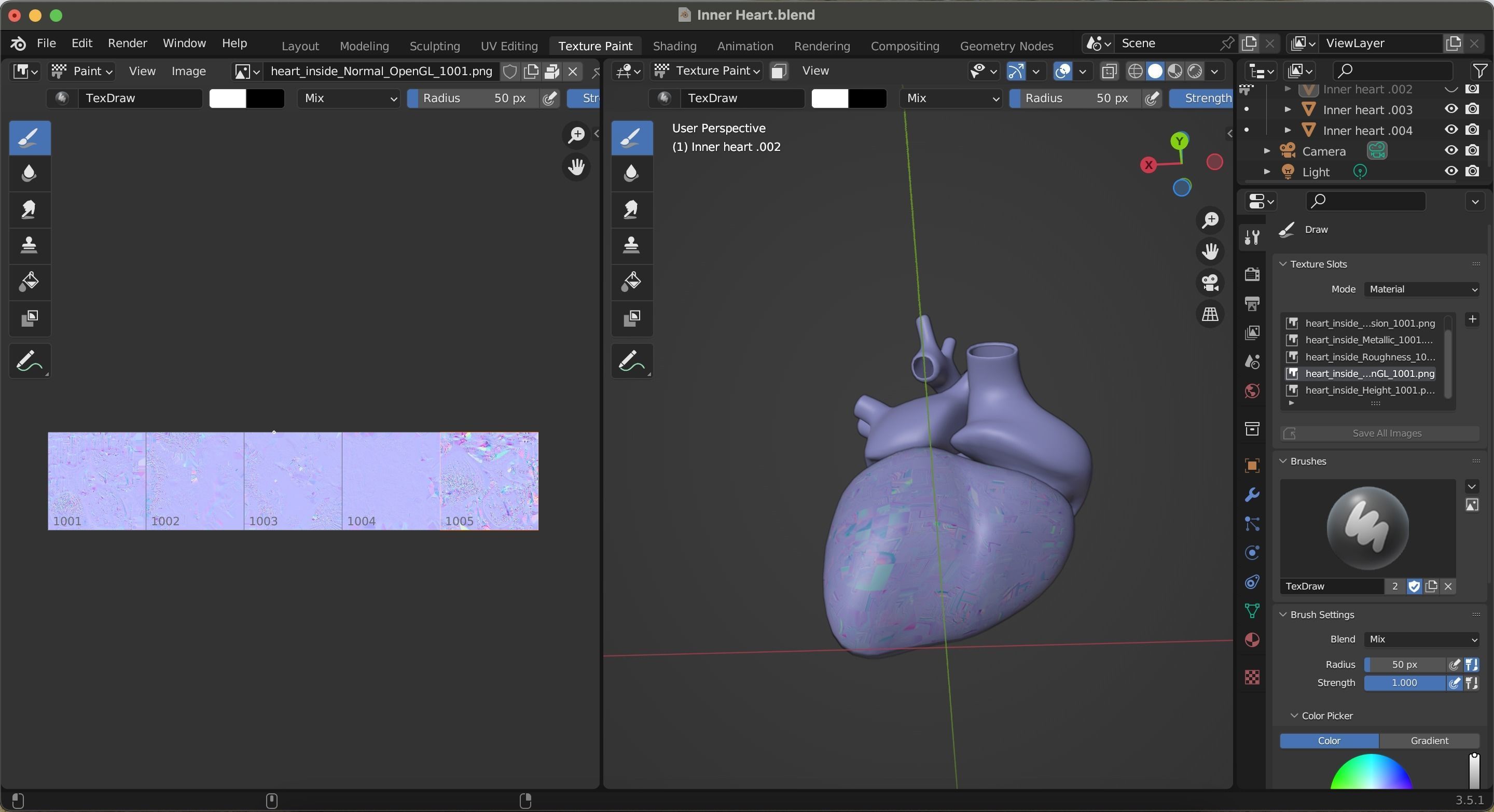Open Render properties tab
Image resolution: width=1494 pixels, height=812 pixels.
pos(1252,274)
